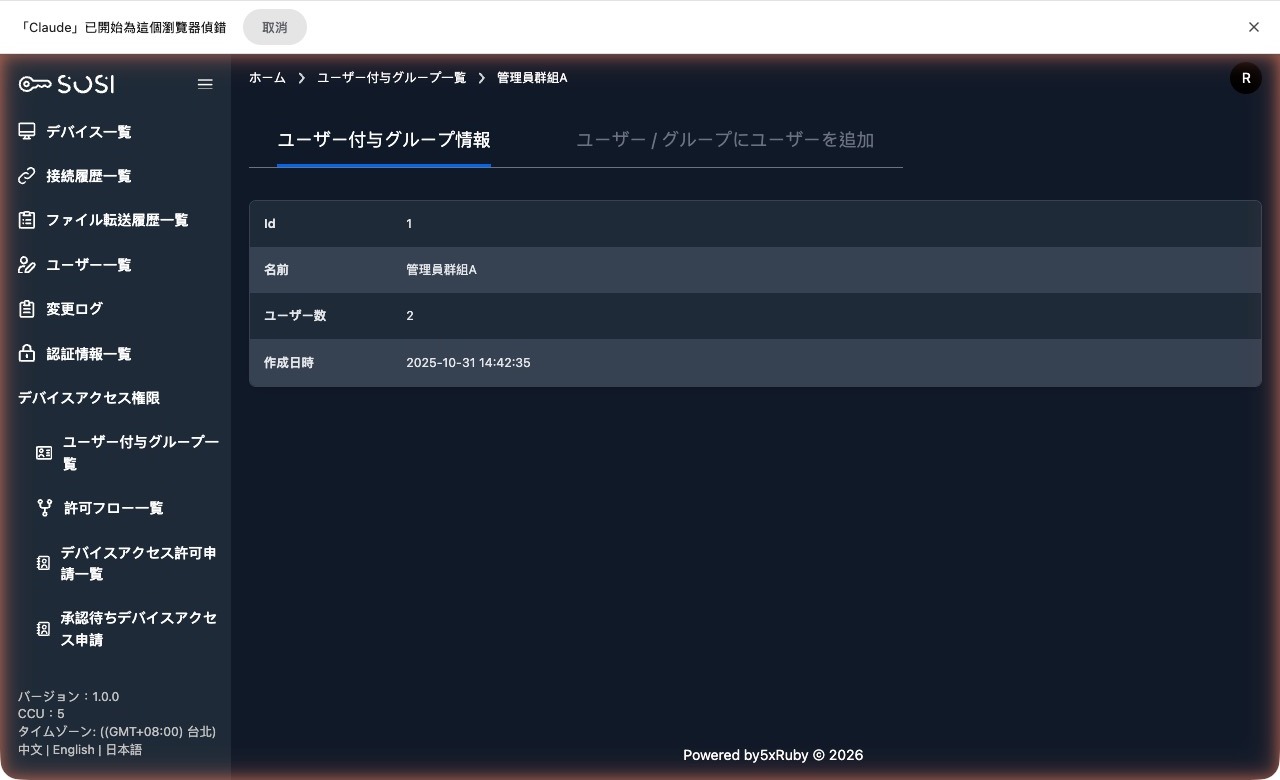
Task: Open 変更ログ with its log icon
Action: tap(26, 309)
